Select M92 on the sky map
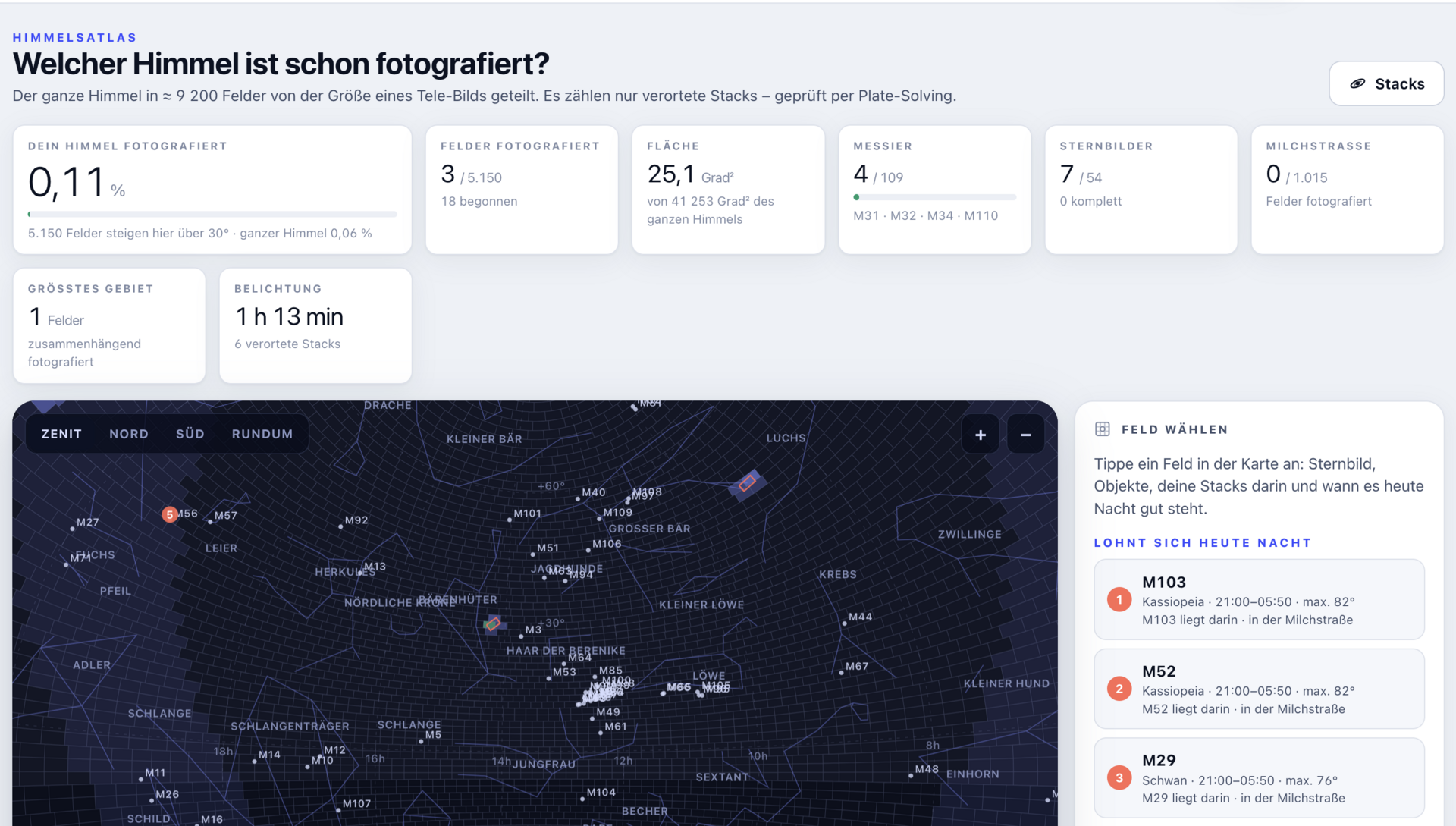 tap(340, 526)
